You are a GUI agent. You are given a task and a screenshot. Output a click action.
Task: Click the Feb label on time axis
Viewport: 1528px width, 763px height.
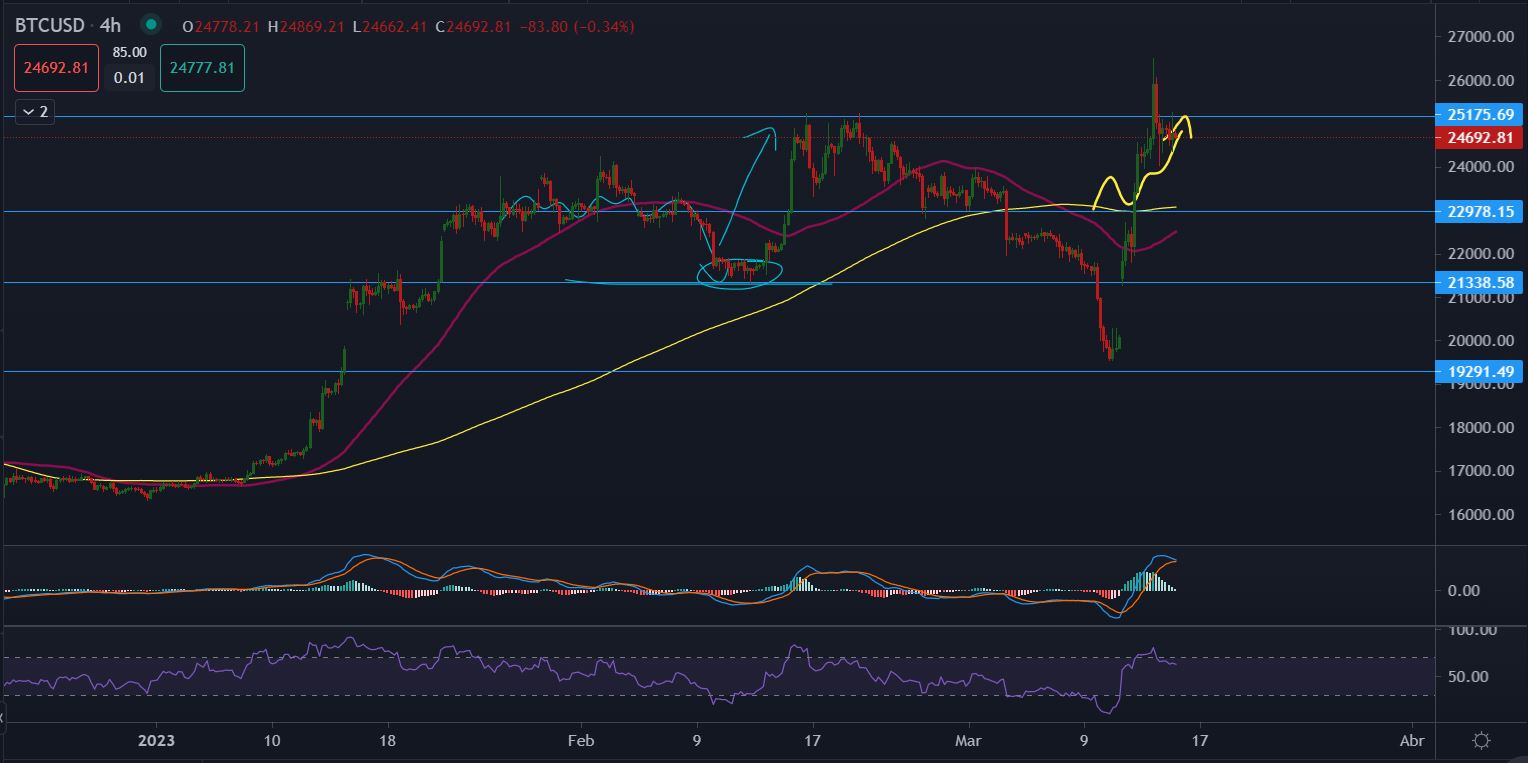pyautogui.click(x=580, y=741)
